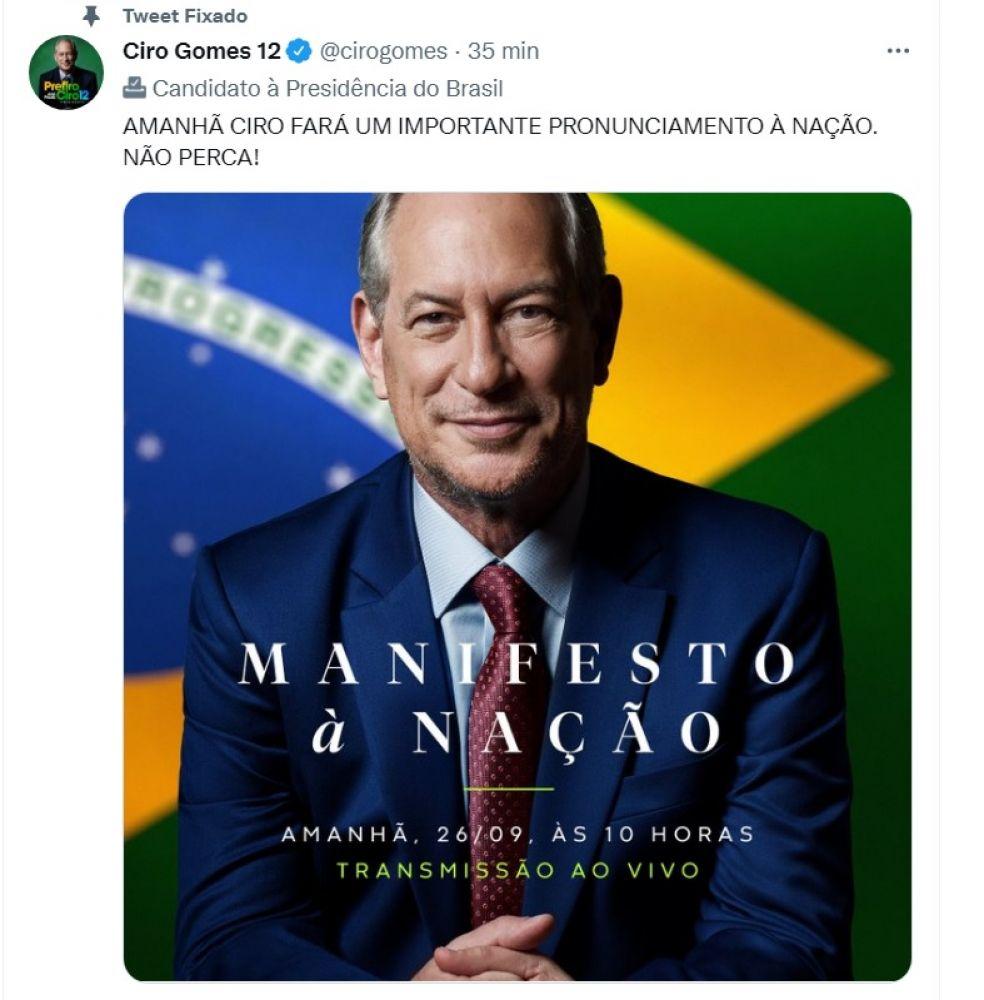Click the MANIFESTO heading in the image
Image resolution: width=984 pixels, height=1000 pixels.
pos(517,663)
